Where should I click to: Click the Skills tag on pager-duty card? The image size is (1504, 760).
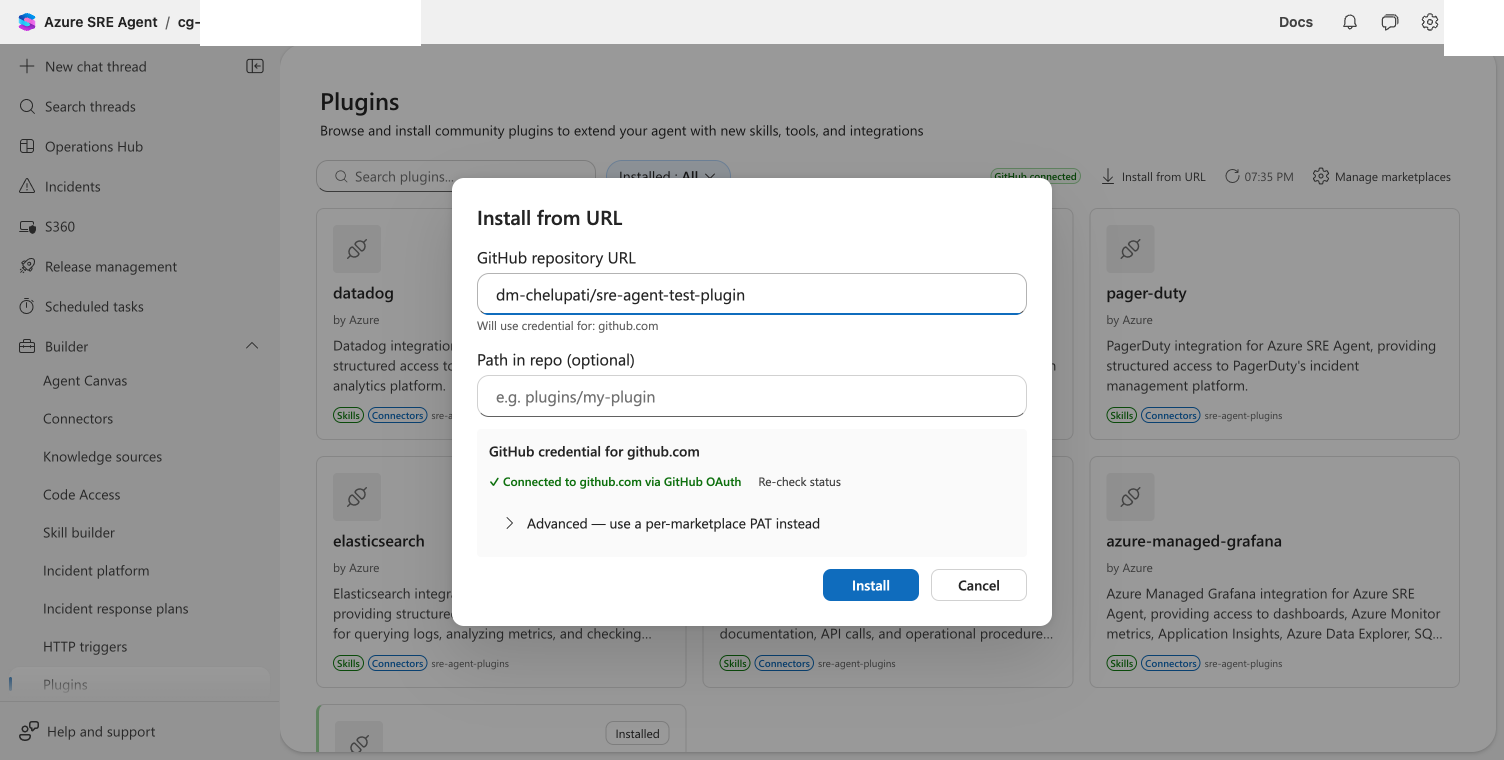1121,415
